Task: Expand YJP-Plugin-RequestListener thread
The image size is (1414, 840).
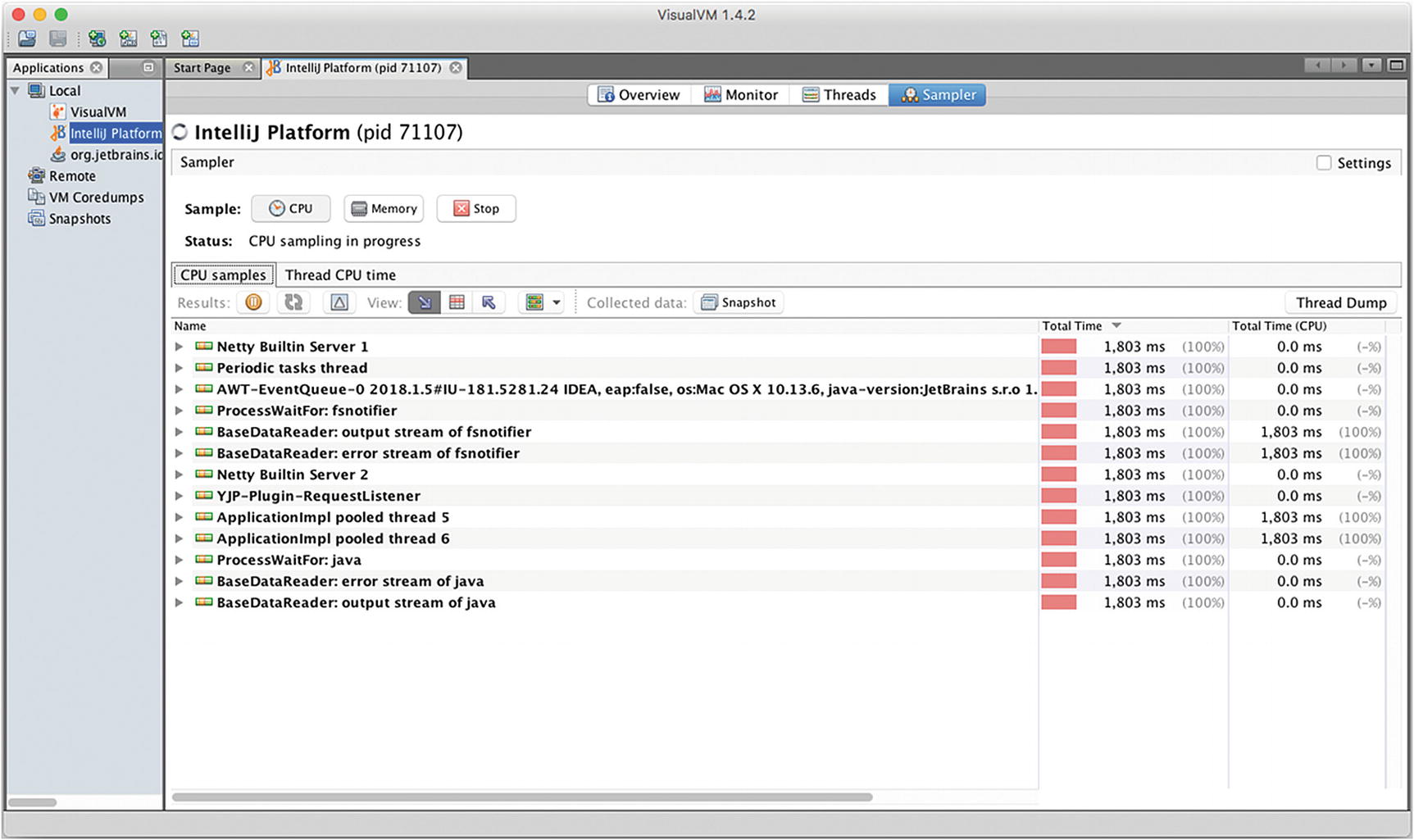Action: (179, 496)
